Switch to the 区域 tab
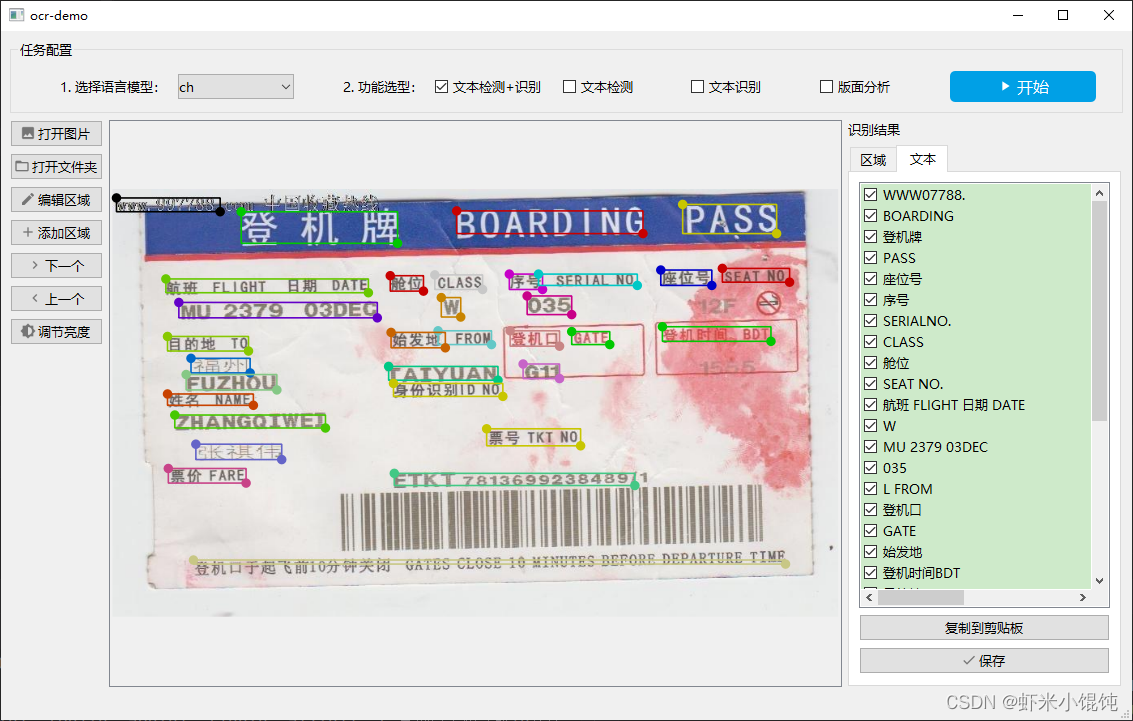Image resolution: width=1133 pixels, height=721 pixels. [x=873, y=160]
